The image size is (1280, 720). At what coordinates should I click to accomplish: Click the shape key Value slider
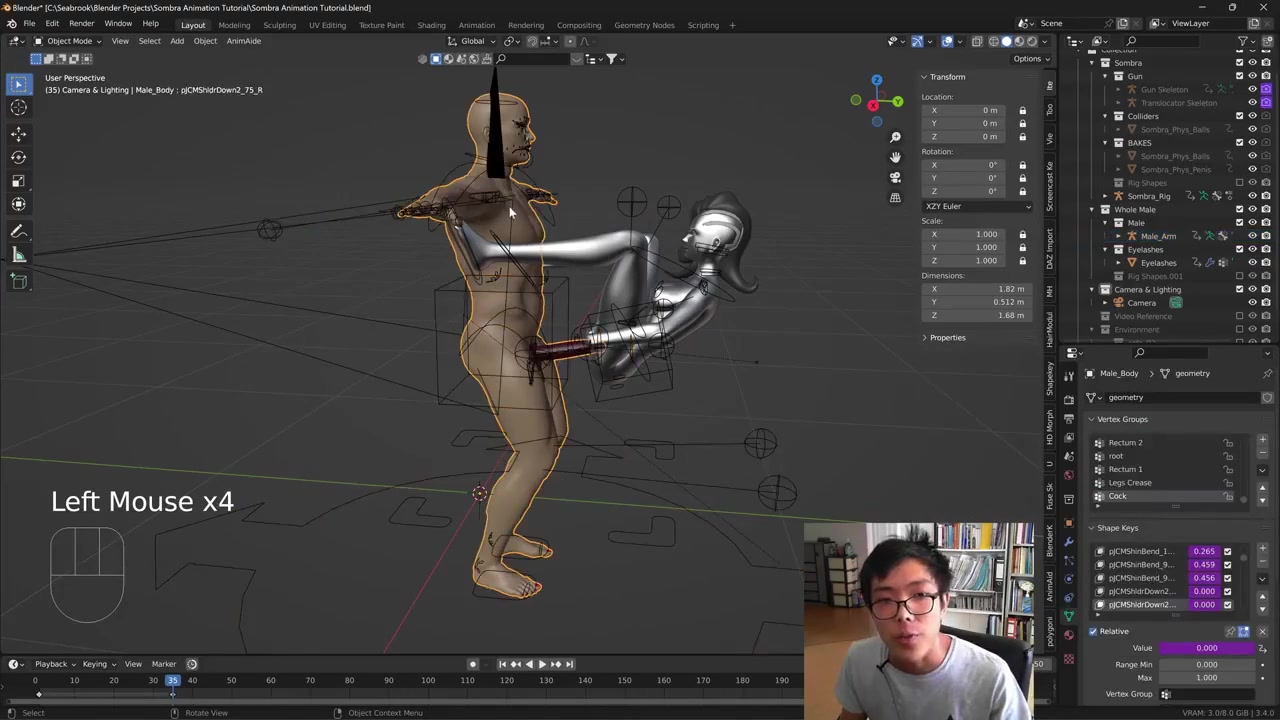point(1206,648)
